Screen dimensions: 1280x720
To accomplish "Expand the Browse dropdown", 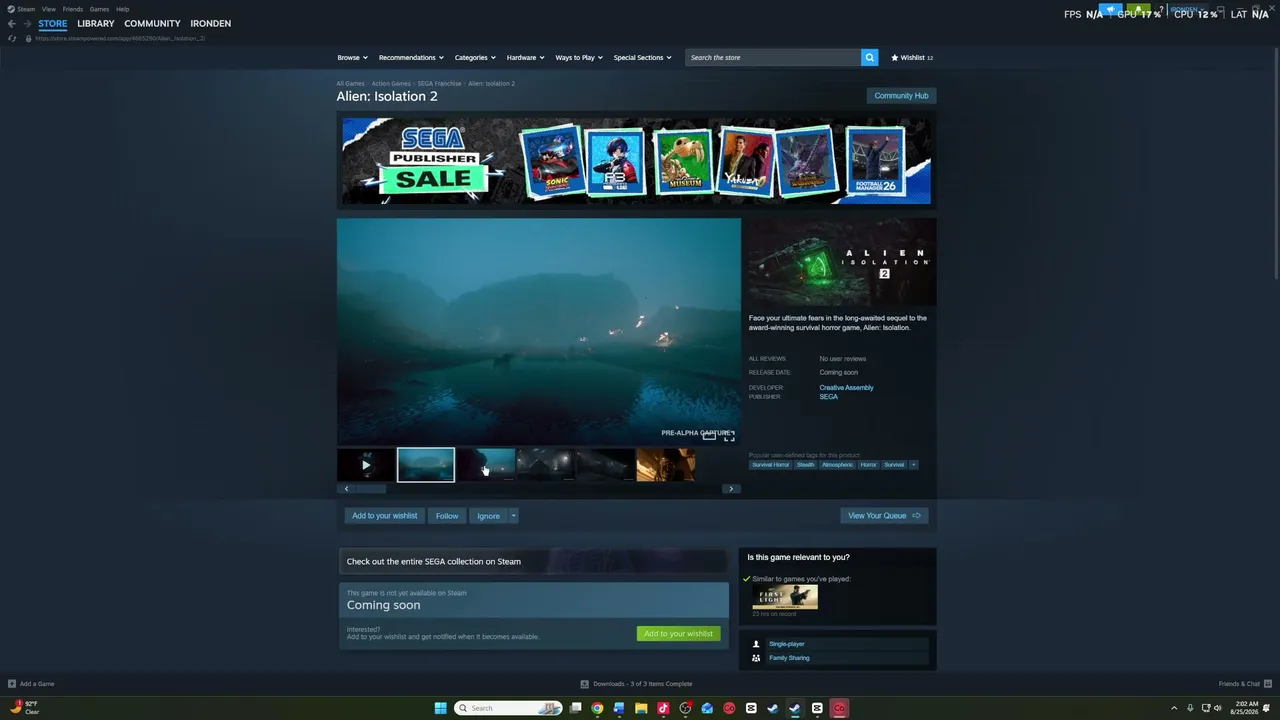I will pos(352,57).
